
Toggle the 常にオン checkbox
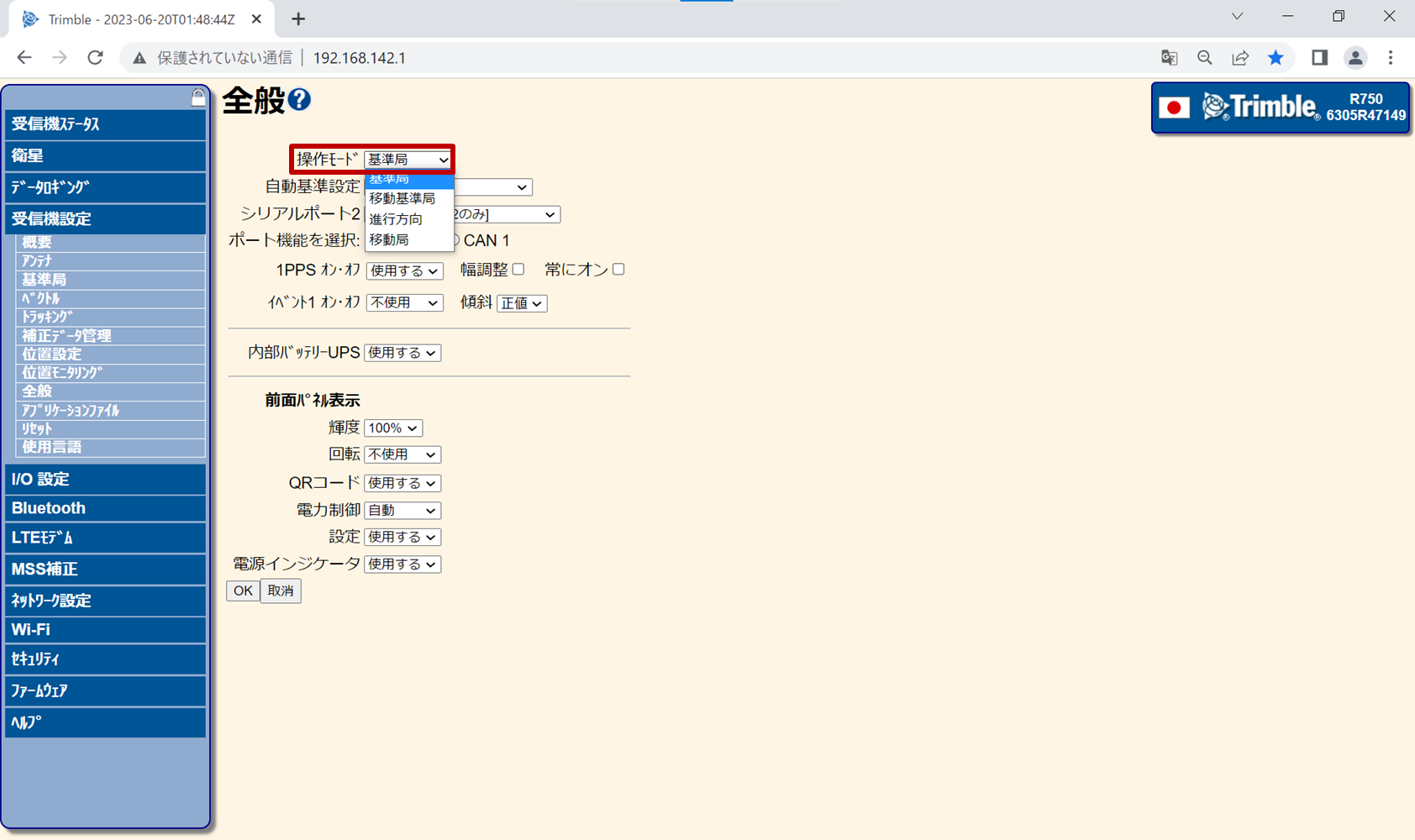[618, 270]
